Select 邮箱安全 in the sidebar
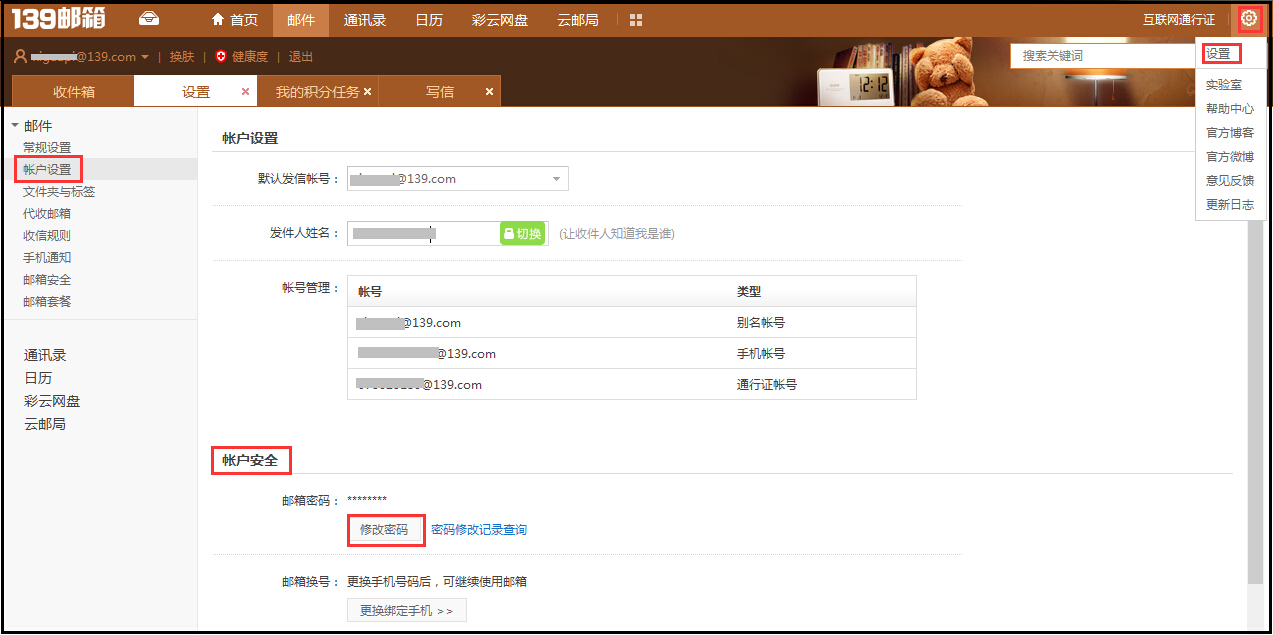The height and width of the screenshot is (635, 1273). click(x=47, y=278)
